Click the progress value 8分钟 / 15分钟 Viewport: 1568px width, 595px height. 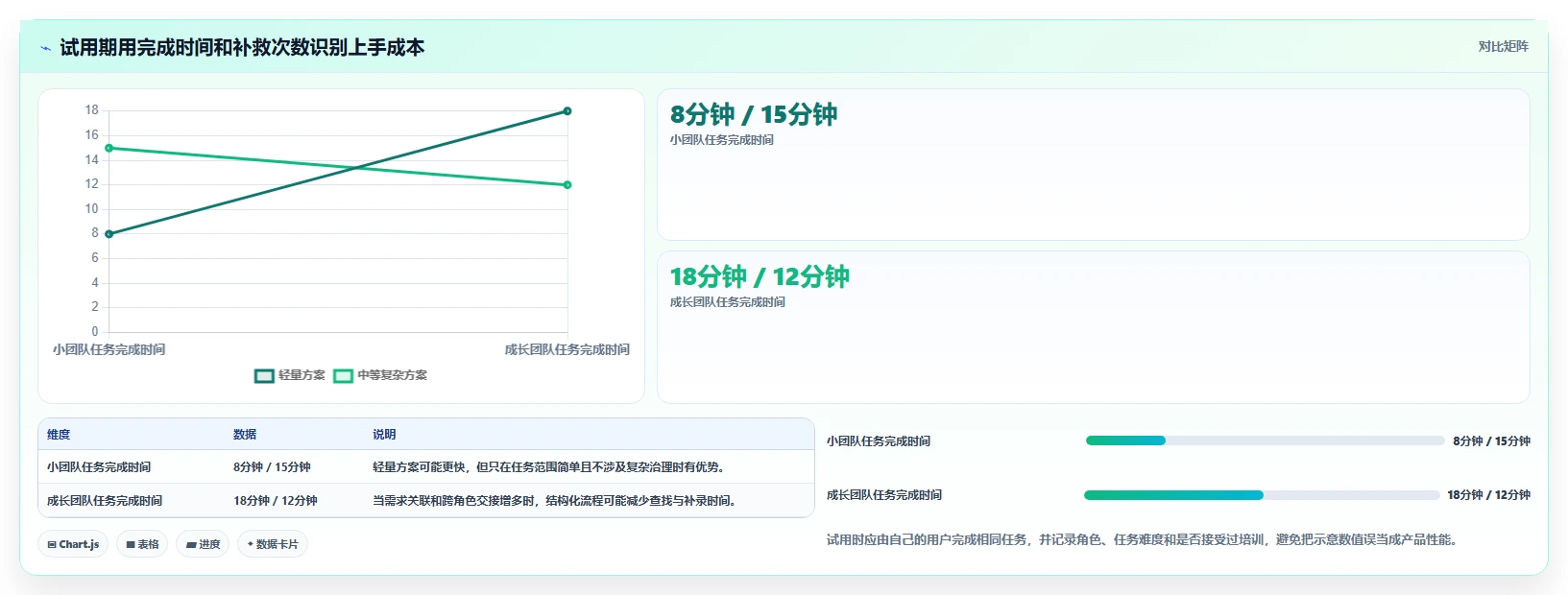(1491, 441)
